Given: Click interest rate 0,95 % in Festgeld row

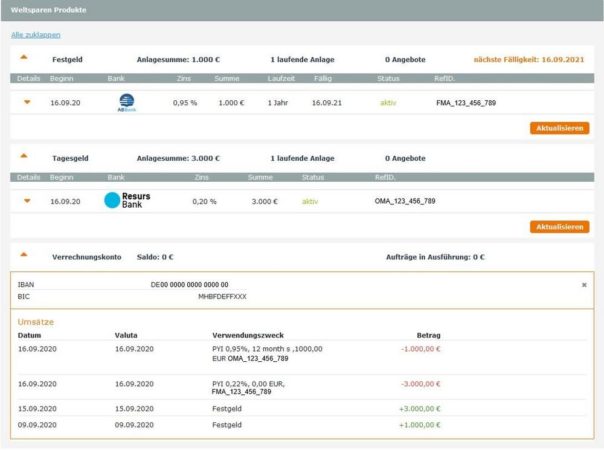Looking at the screenshot, I should (185, 103).
